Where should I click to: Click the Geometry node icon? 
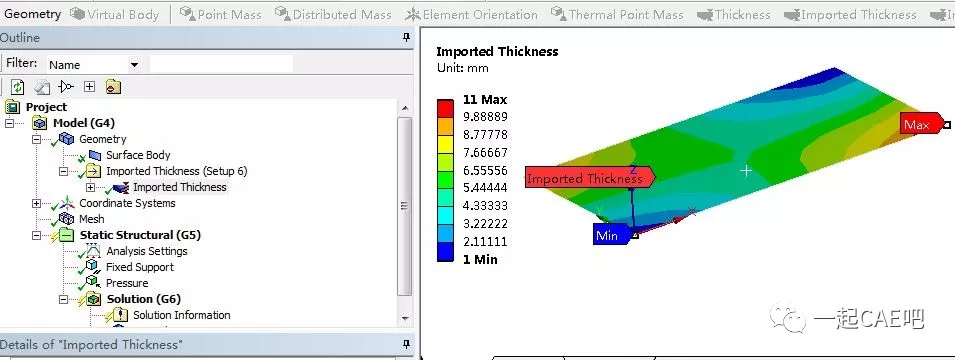[x=66, y=139]
